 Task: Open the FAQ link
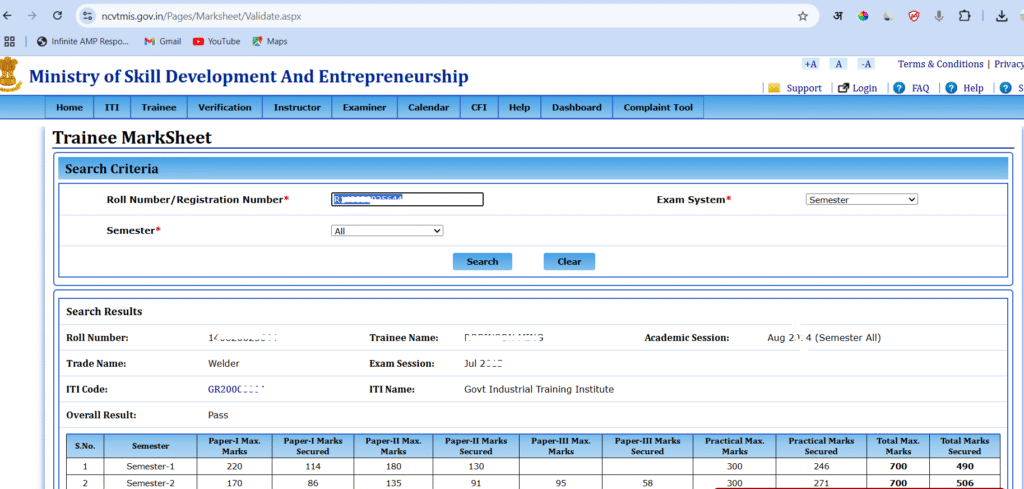pos(920,88)
